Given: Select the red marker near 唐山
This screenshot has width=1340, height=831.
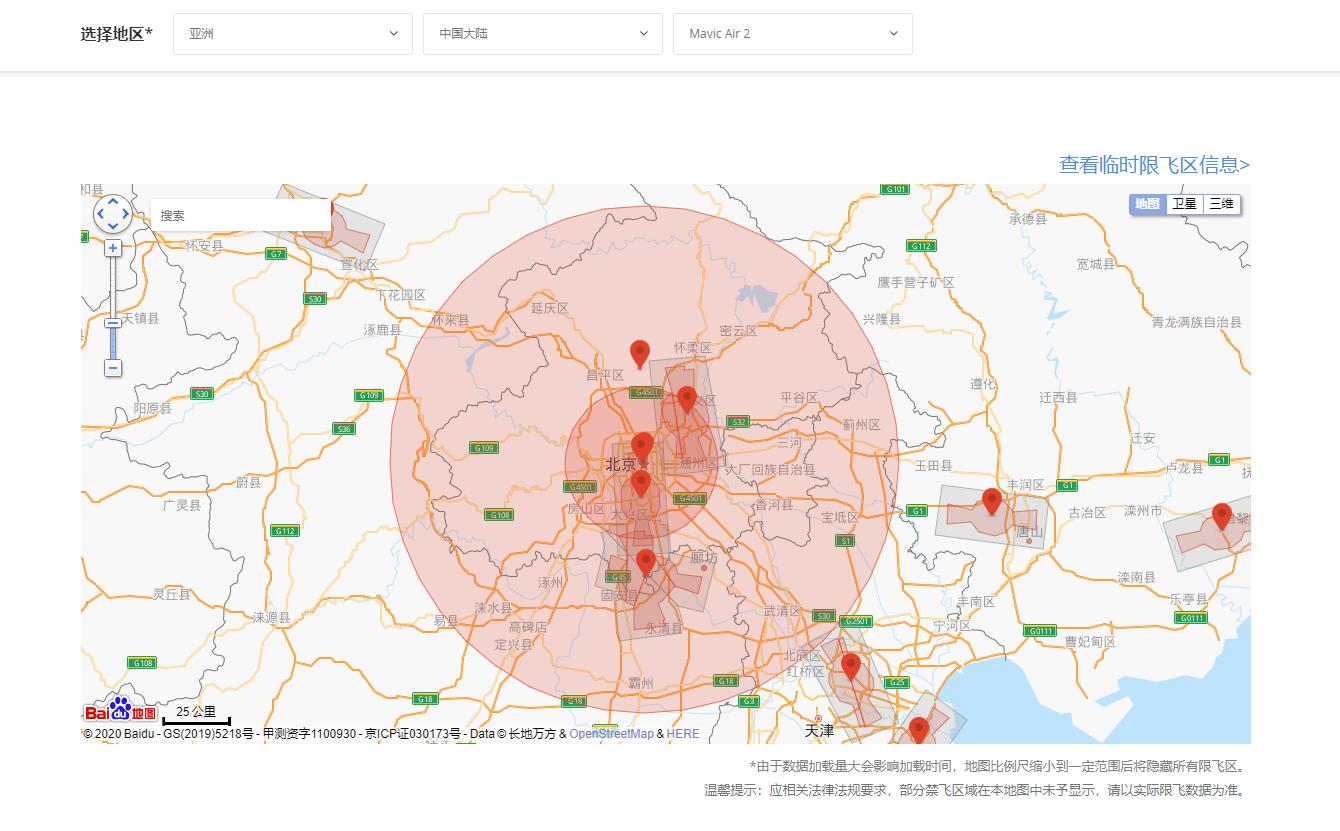Looking at the screenshot, I should pyautogui.click(x=991, y=498).
